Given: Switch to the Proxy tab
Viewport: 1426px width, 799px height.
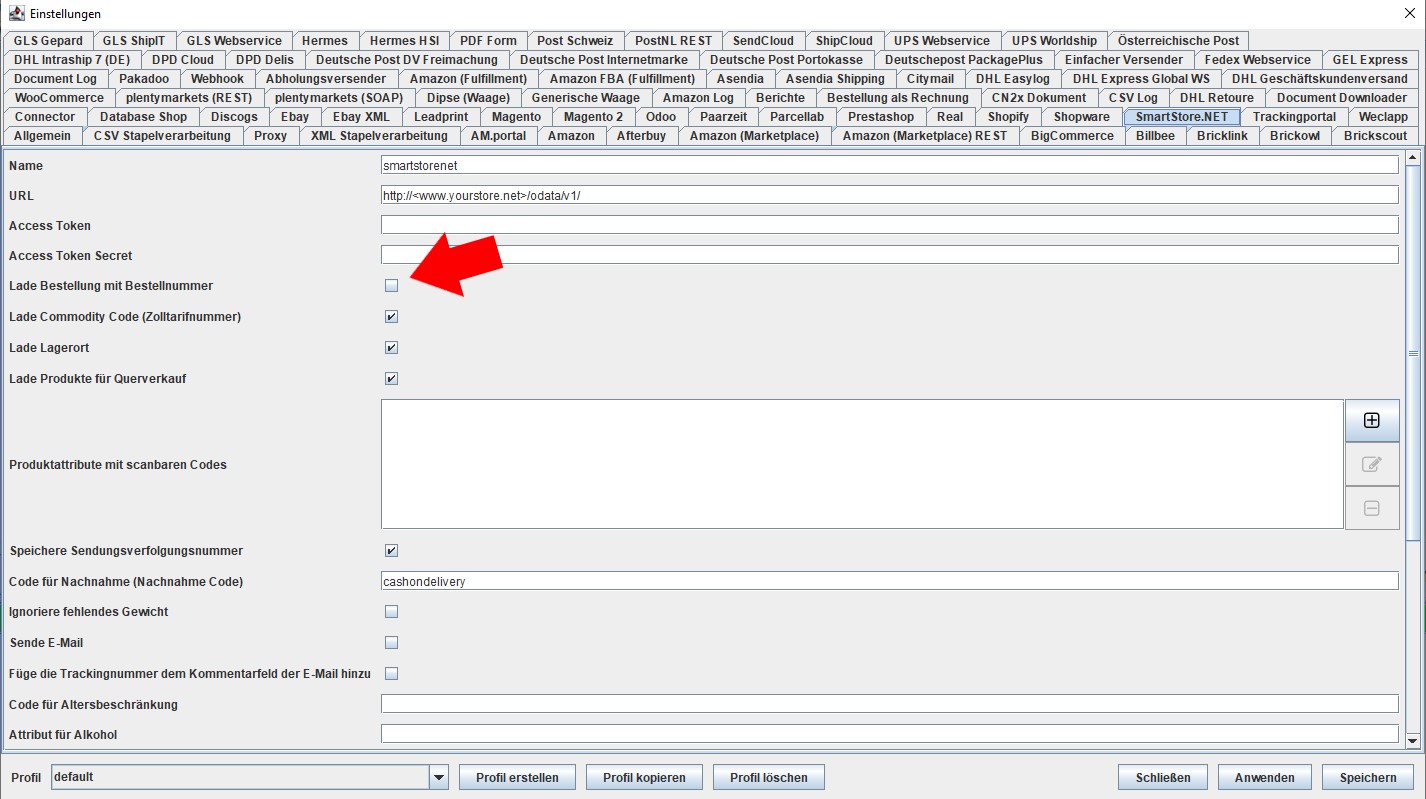Looking at the screenshot, I should coord(270,136).
